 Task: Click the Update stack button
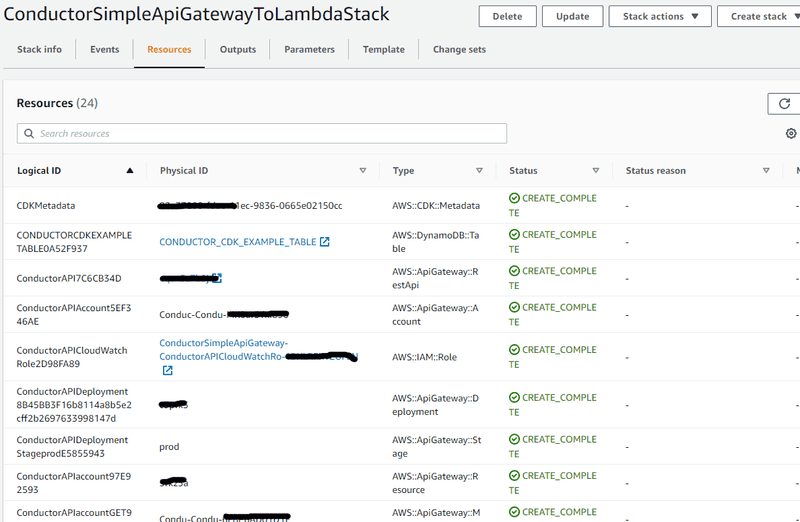point(572,16)
